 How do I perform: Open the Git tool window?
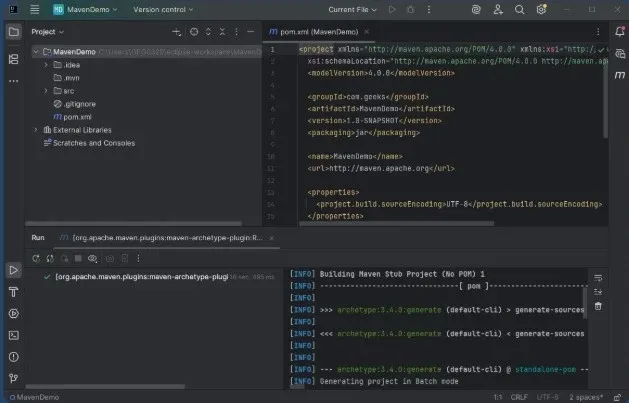click(x=14, y=378)
